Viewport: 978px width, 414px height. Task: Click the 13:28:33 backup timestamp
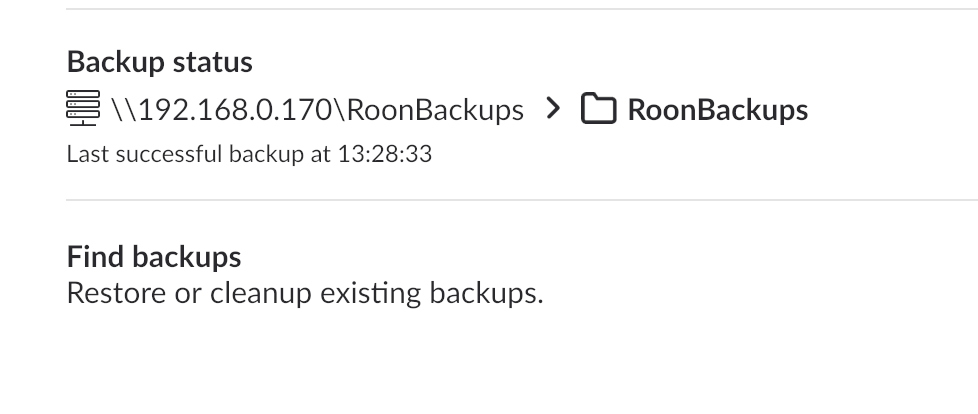[x=385, y=154]
